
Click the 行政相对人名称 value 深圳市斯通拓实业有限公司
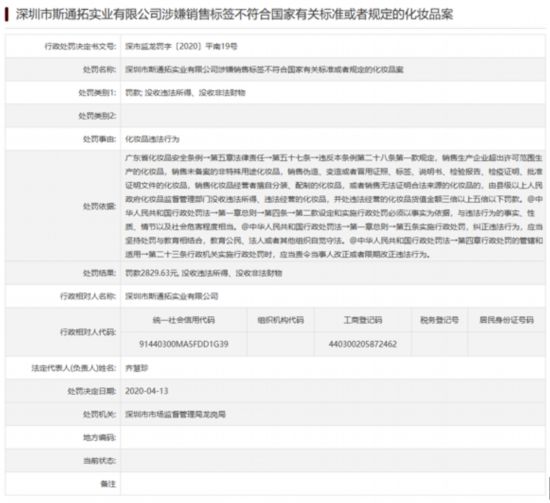(x=172, y=296)
